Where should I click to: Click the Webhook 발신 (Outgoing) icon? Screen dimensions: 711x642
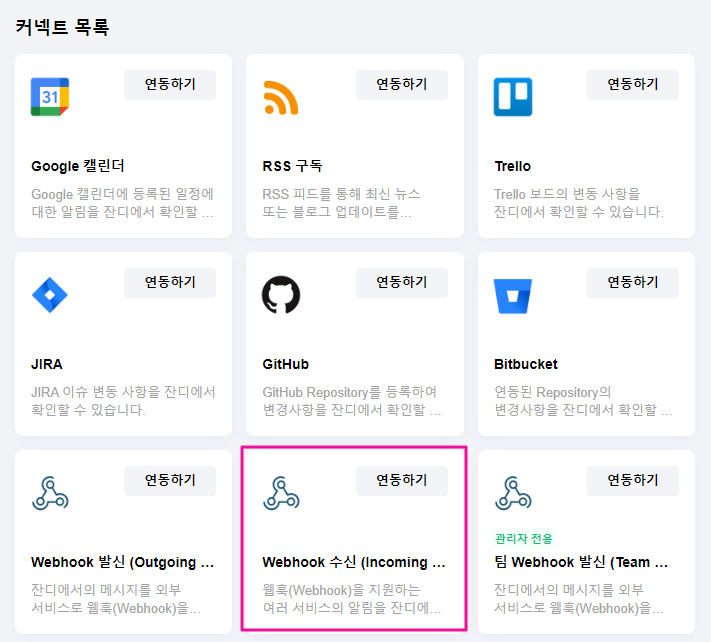tap(50, 493)
